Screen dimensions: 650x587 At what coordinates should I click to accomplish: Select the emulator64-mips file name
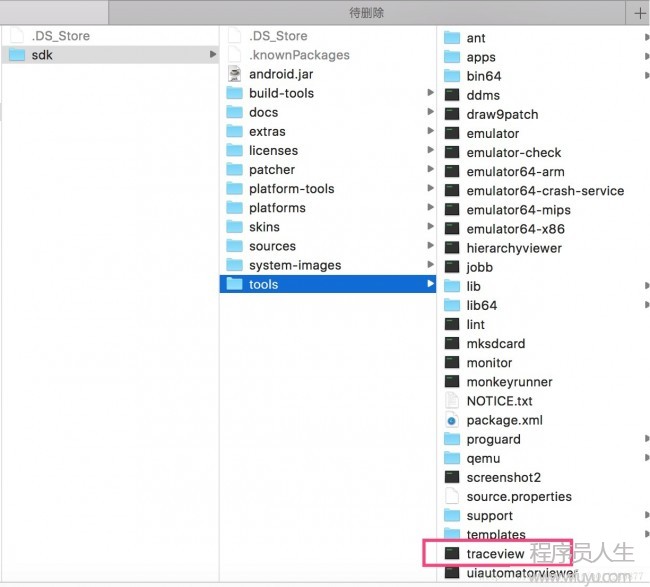519,210
